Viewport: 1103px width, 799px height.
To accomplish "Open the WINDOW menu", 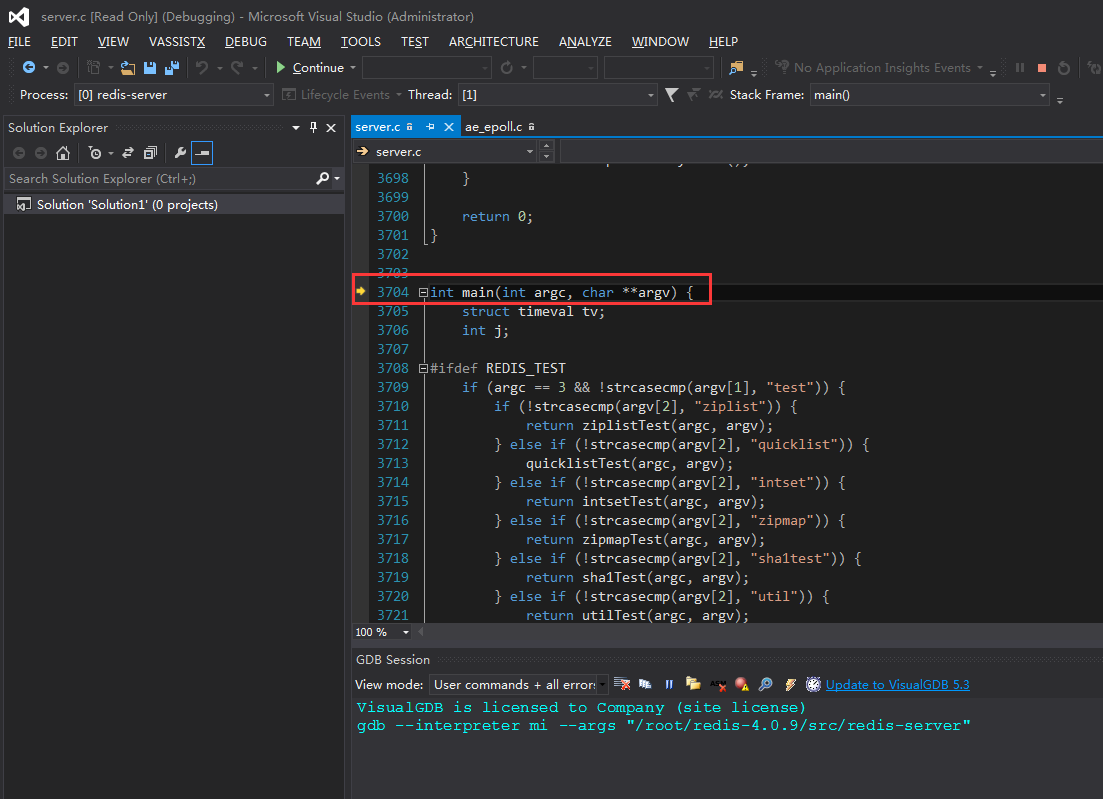I will [661, 41].
